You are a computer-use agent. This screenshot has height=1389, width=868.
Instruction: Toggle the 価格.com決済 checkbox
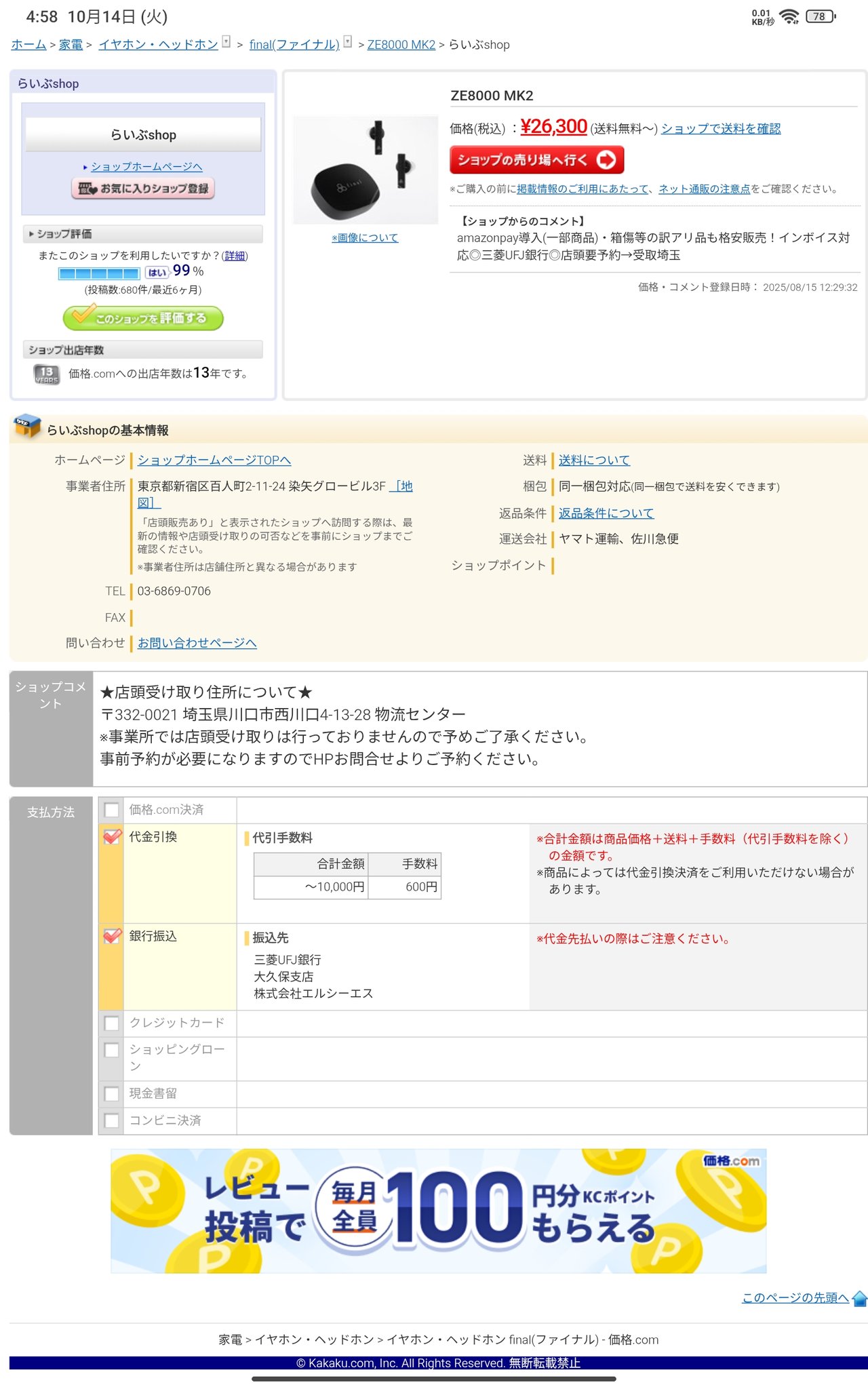tap(112, 810)
